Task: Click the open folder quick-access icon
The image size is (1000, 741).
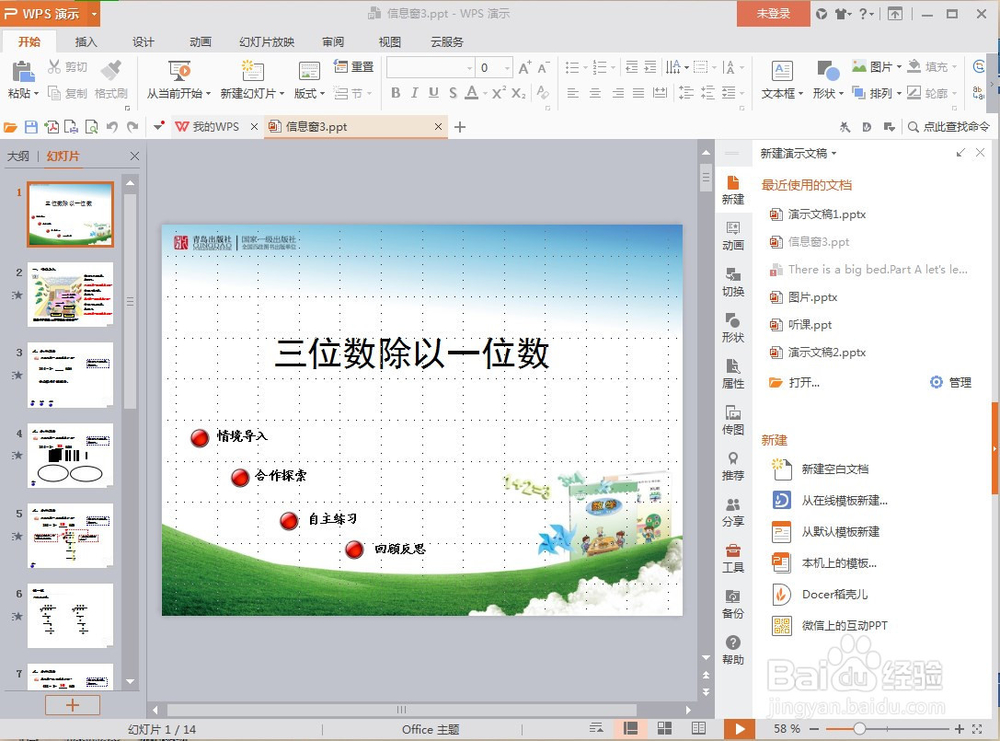Action: pyautogui.click(x=10, y=127)
